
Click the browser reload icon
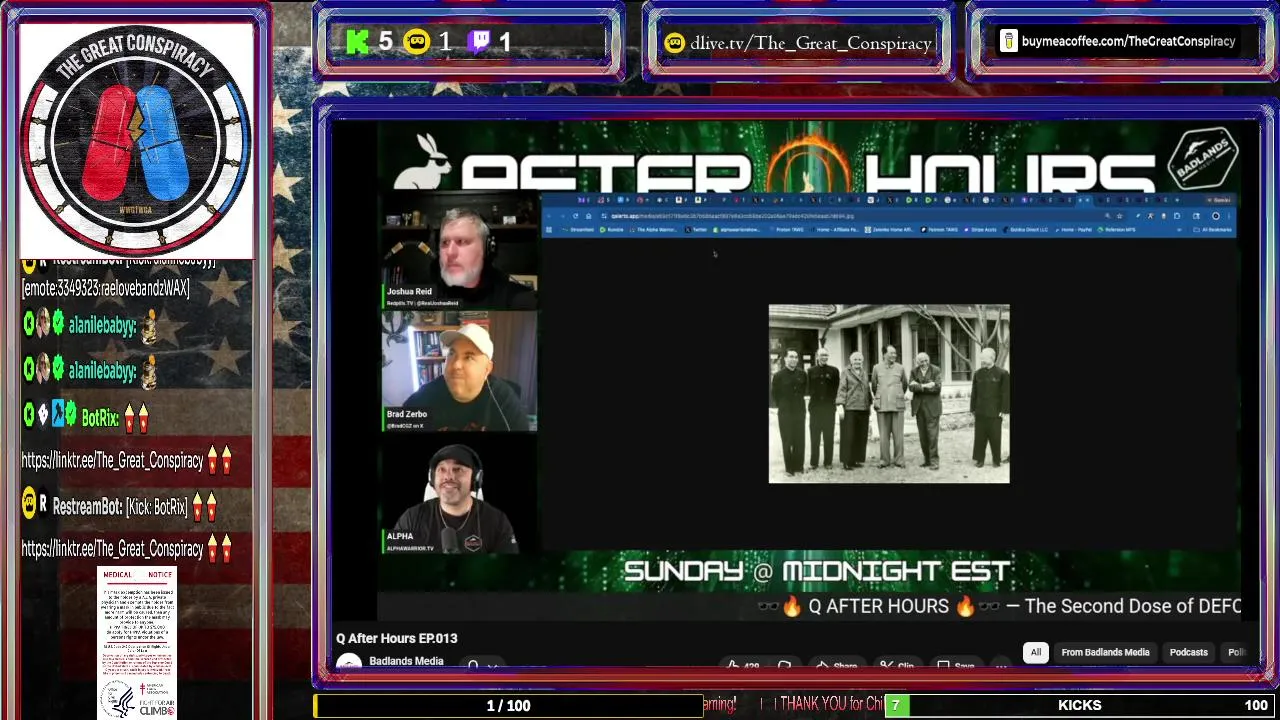(576, 216)
